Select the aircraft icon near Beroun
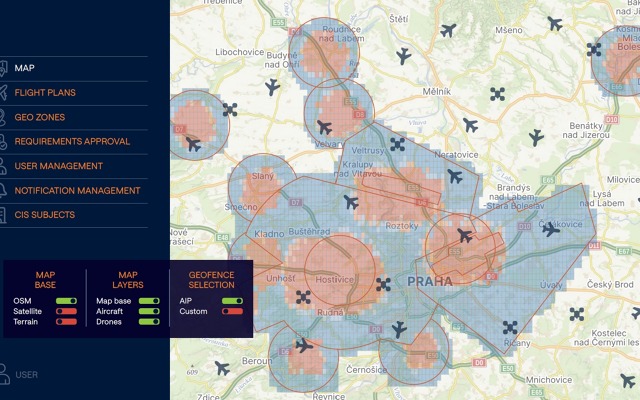This screenshot has height=400, width=640. [222, 368]
